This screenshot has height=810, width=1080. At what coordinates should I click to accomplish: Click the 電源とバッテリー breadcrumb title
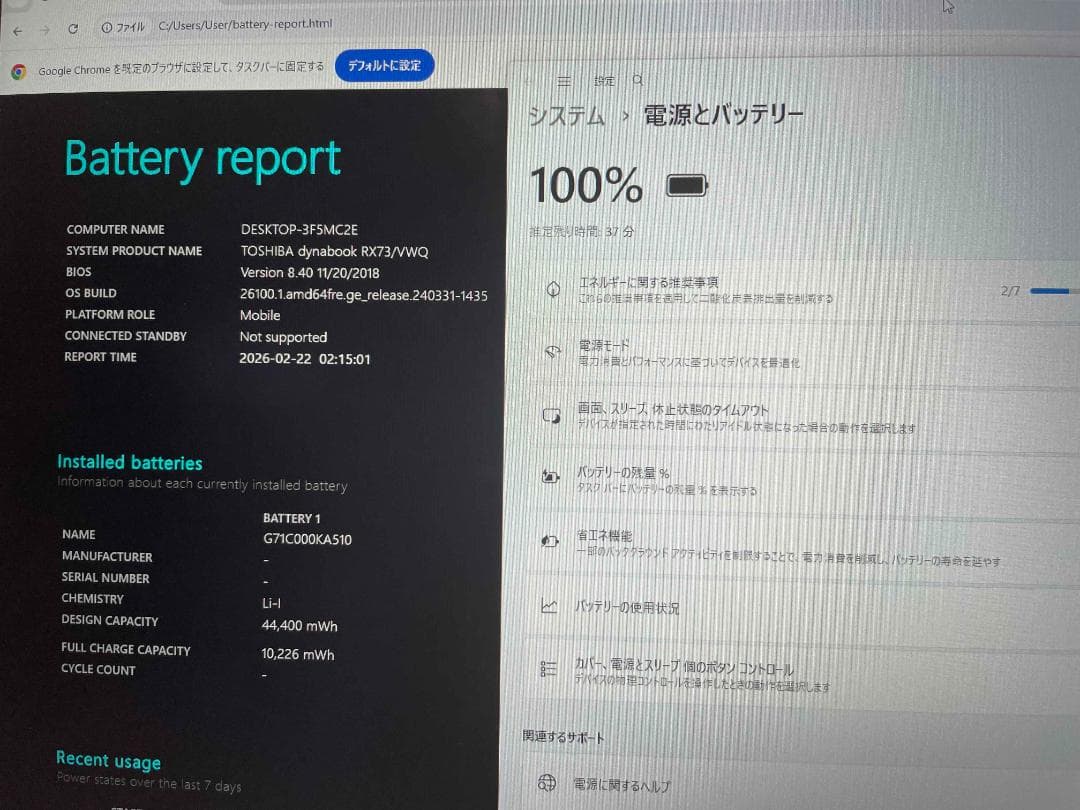723,114
